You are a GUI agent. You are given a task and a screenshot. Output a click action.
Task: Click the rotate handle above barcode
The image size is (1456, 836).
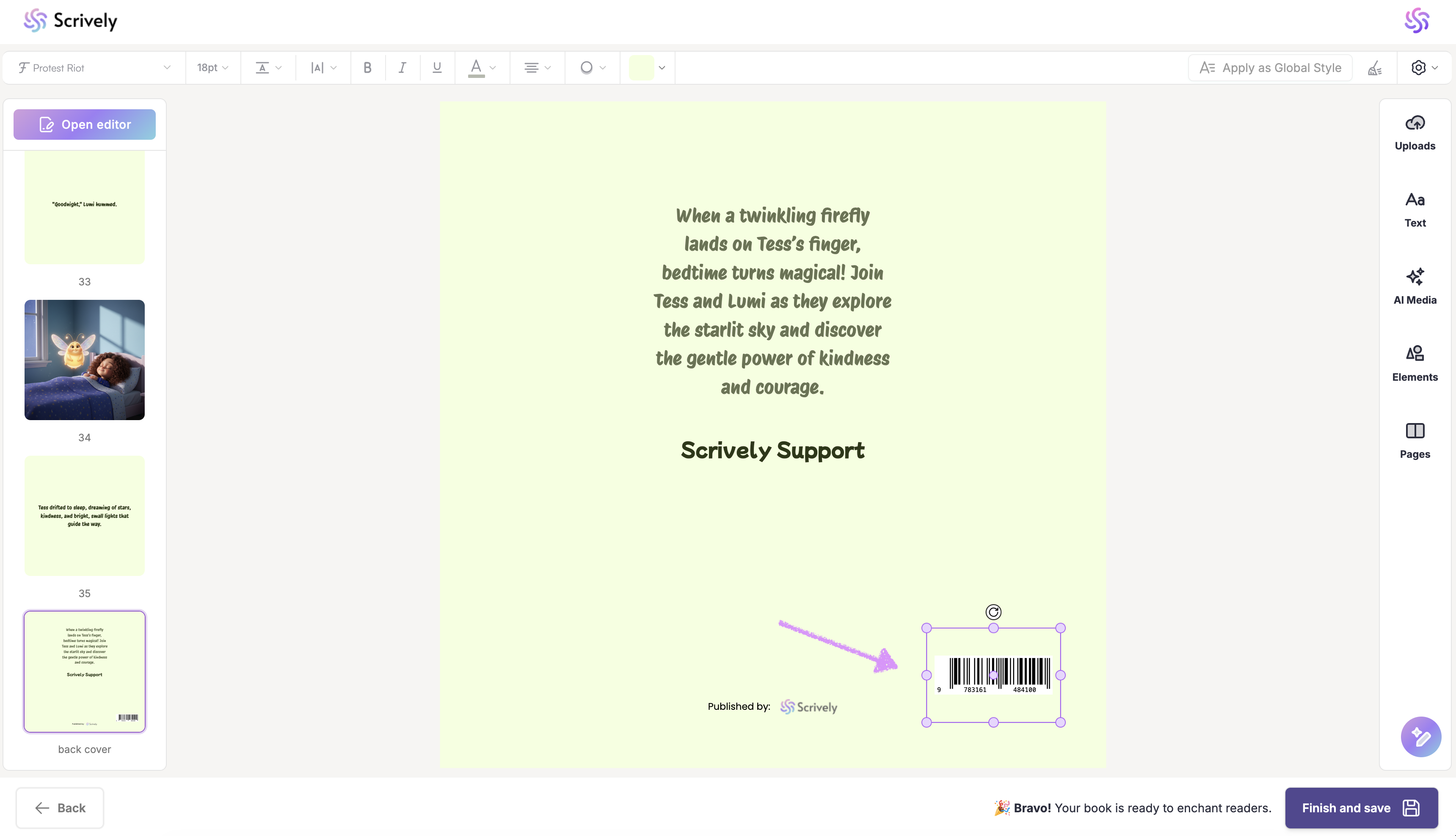[x=993, y=612]
